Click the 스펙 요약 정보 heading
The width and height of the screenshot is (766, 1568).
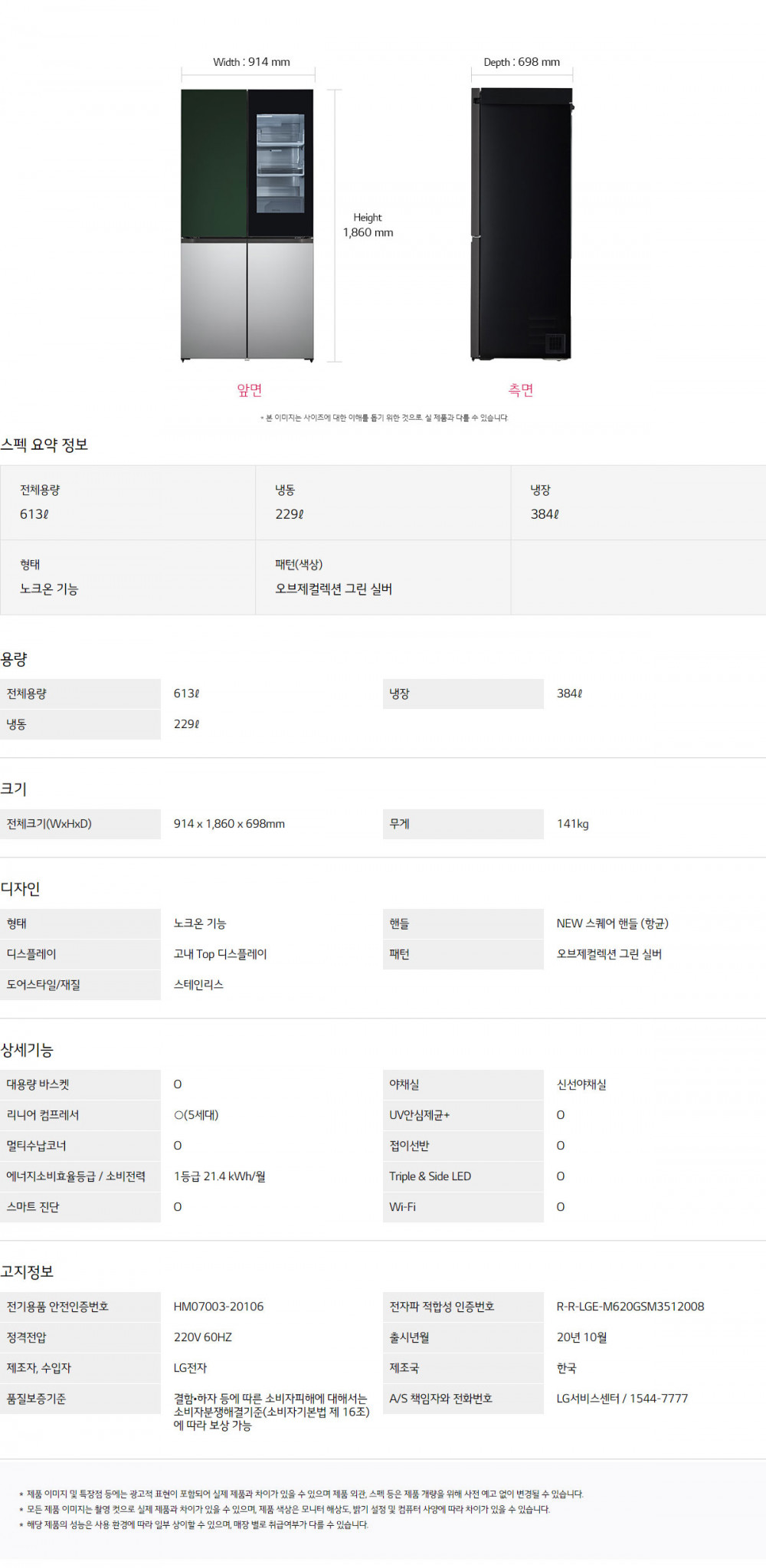pos(44,444)
